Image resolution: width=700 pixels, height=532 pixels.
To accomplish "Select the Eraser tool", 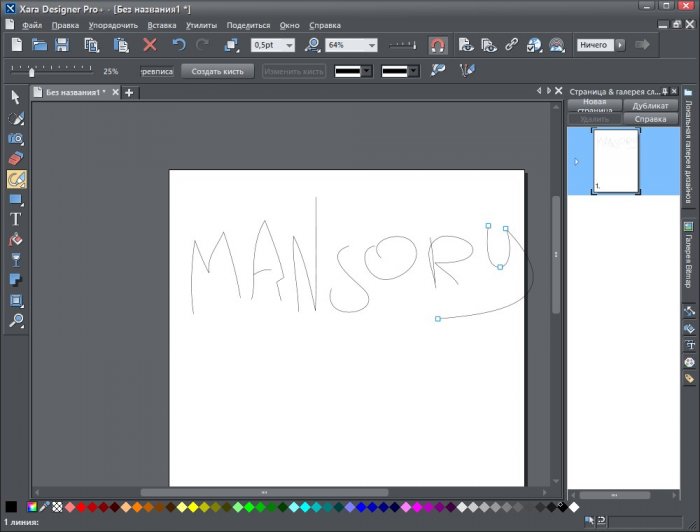I will pos(16,158).
